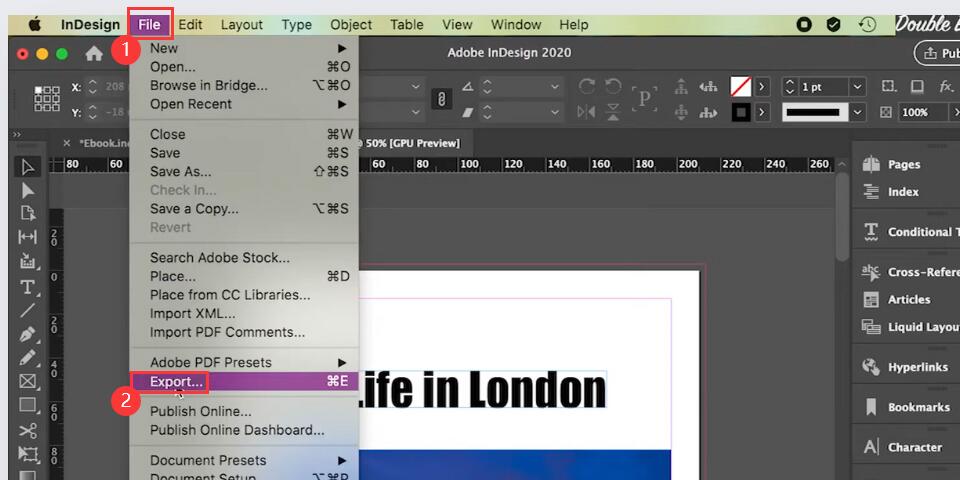960x480 pixels.
Task: Open the Open Recent submenu
Action: pyautogui.click(x=244, y=104)
